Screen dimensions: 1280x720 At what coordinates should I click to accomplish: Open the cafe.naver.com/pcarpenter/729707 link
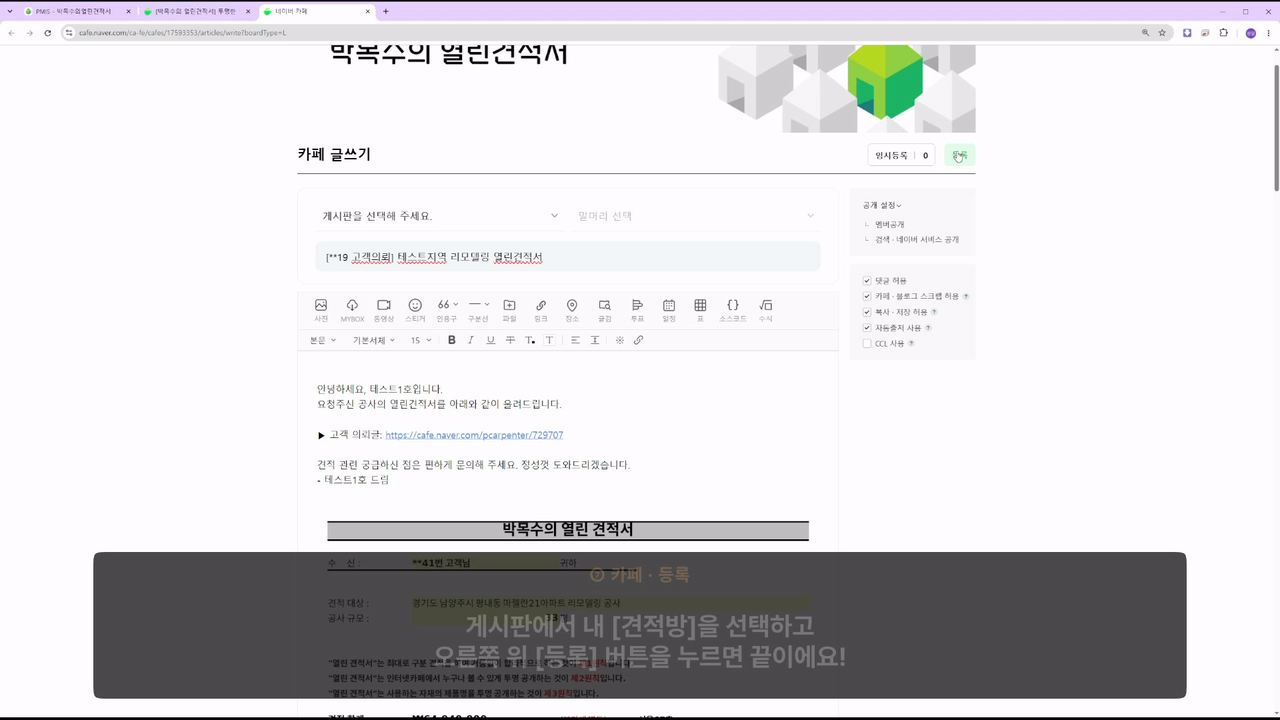pyautogui.click(x=474, y=435)
